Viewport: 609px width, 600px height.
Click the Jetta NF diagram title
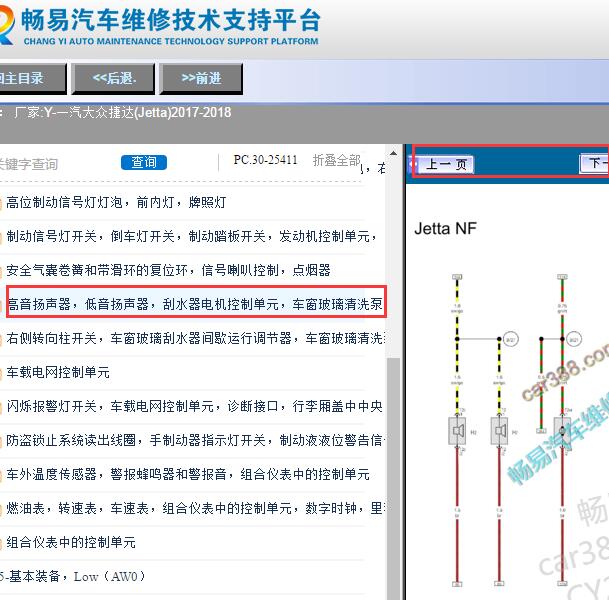[445, 228]
